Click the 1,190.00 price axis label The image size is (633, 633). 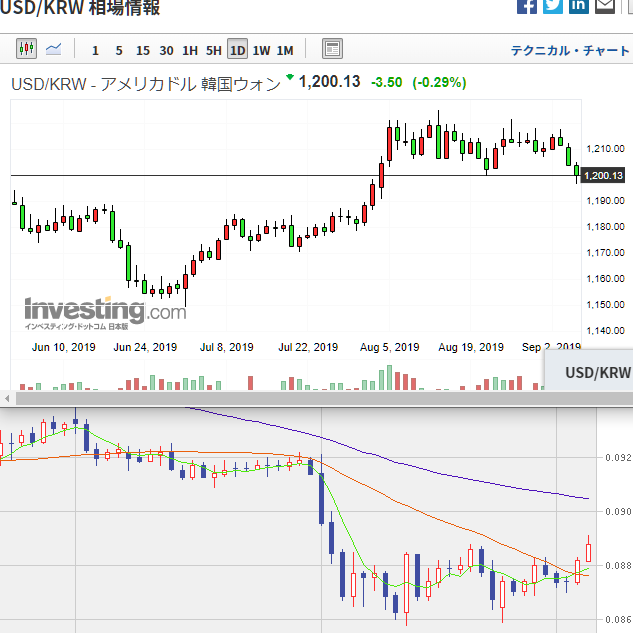605,201
